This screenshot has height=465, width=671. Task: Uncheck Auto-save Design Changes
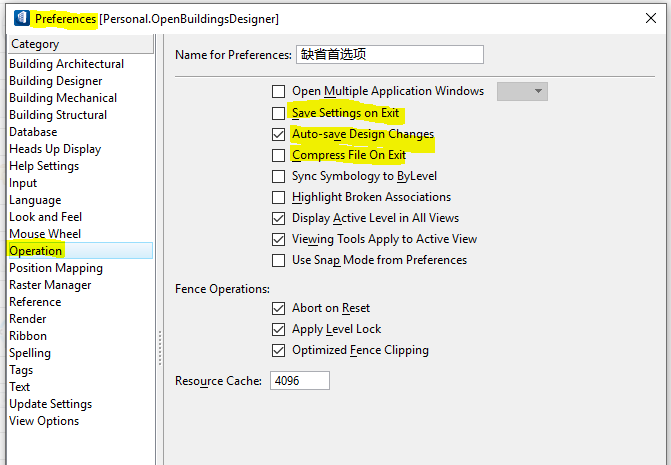click(x=279, y=134)
